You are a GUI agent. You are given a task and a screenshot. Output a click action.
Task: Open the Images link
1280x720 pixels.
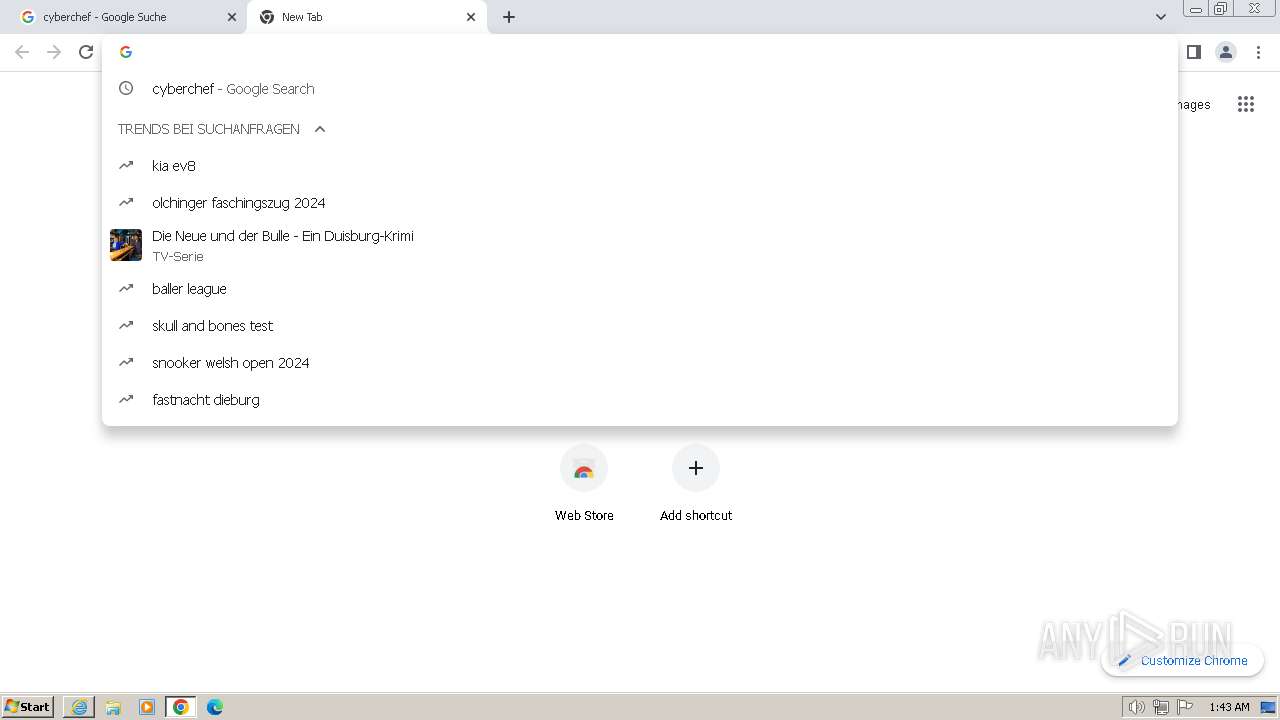pyautogui.click(x=1194, y=104)
